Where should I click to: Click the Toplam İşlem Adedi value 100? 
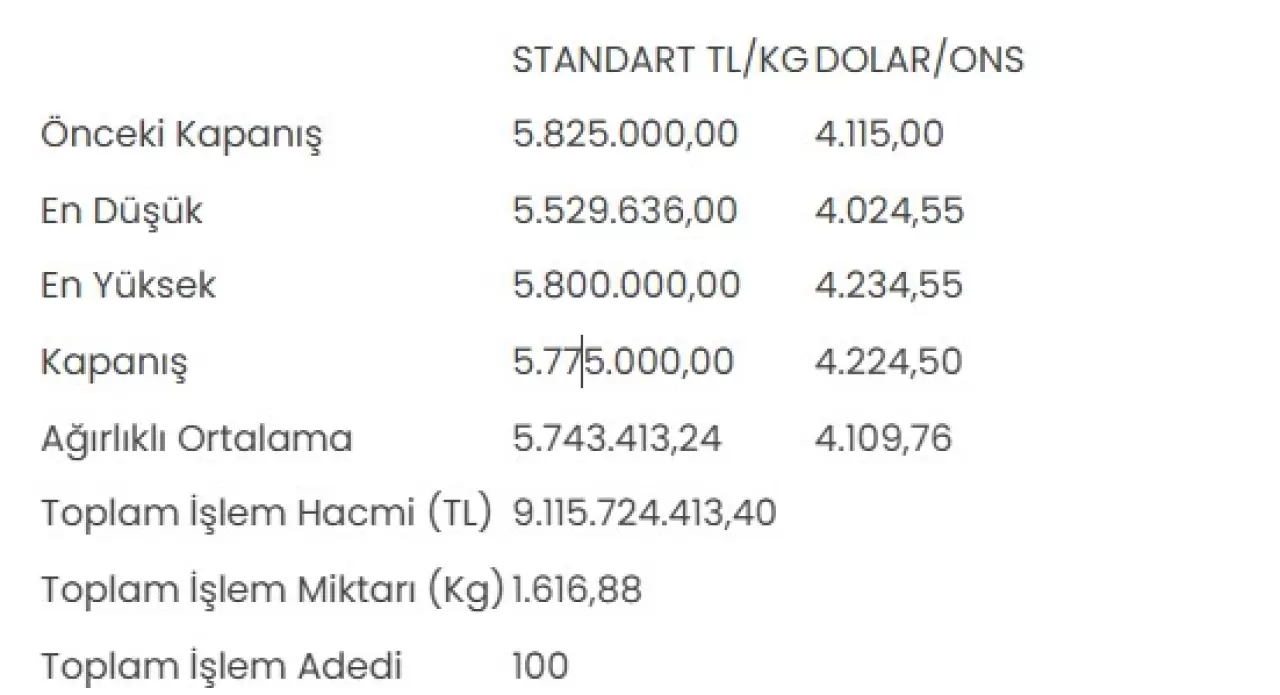(540, 665)
